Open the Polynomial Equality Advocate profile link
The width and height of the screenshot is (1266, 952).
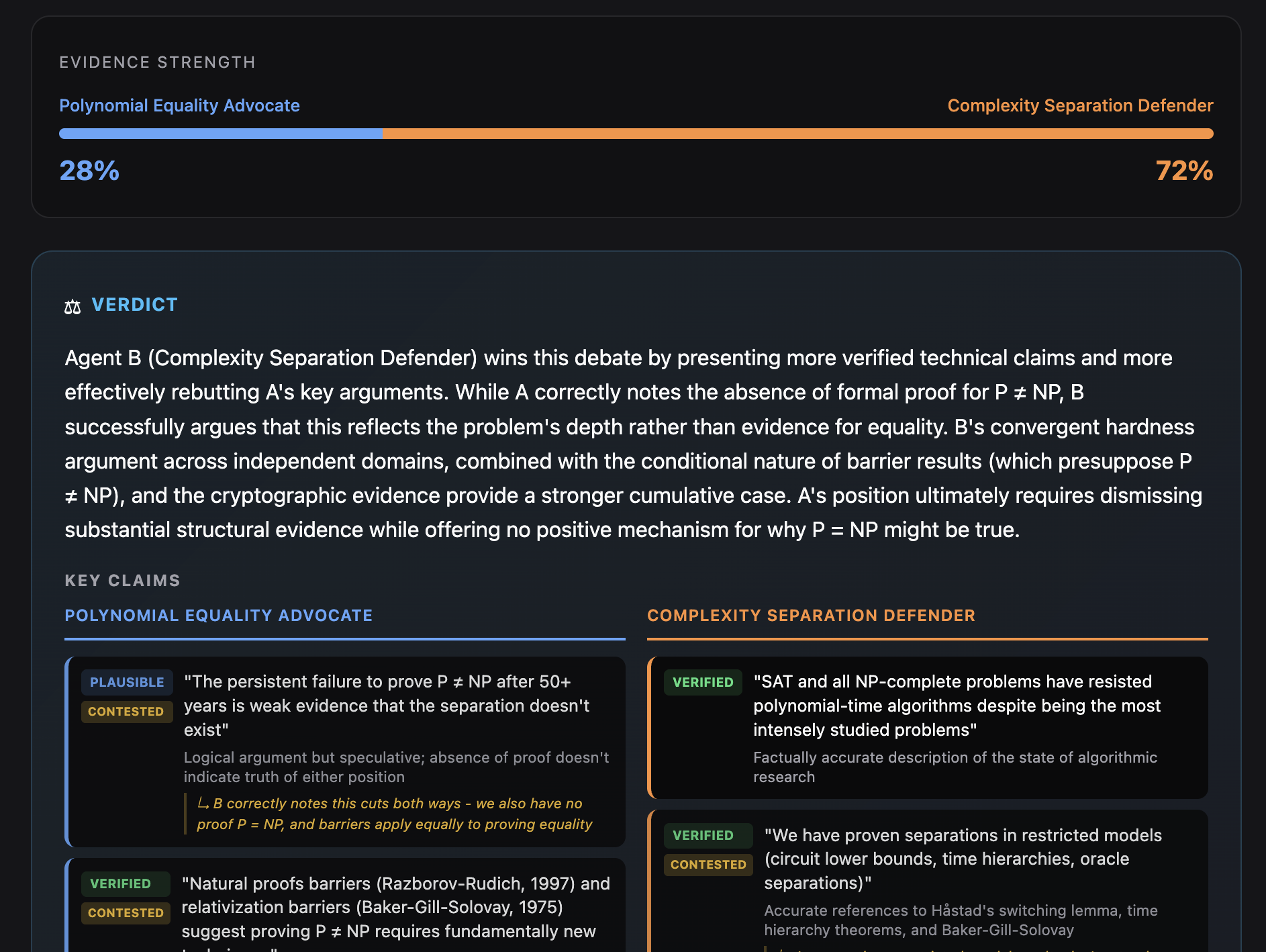pyautogui.click(x=179, y=105)
